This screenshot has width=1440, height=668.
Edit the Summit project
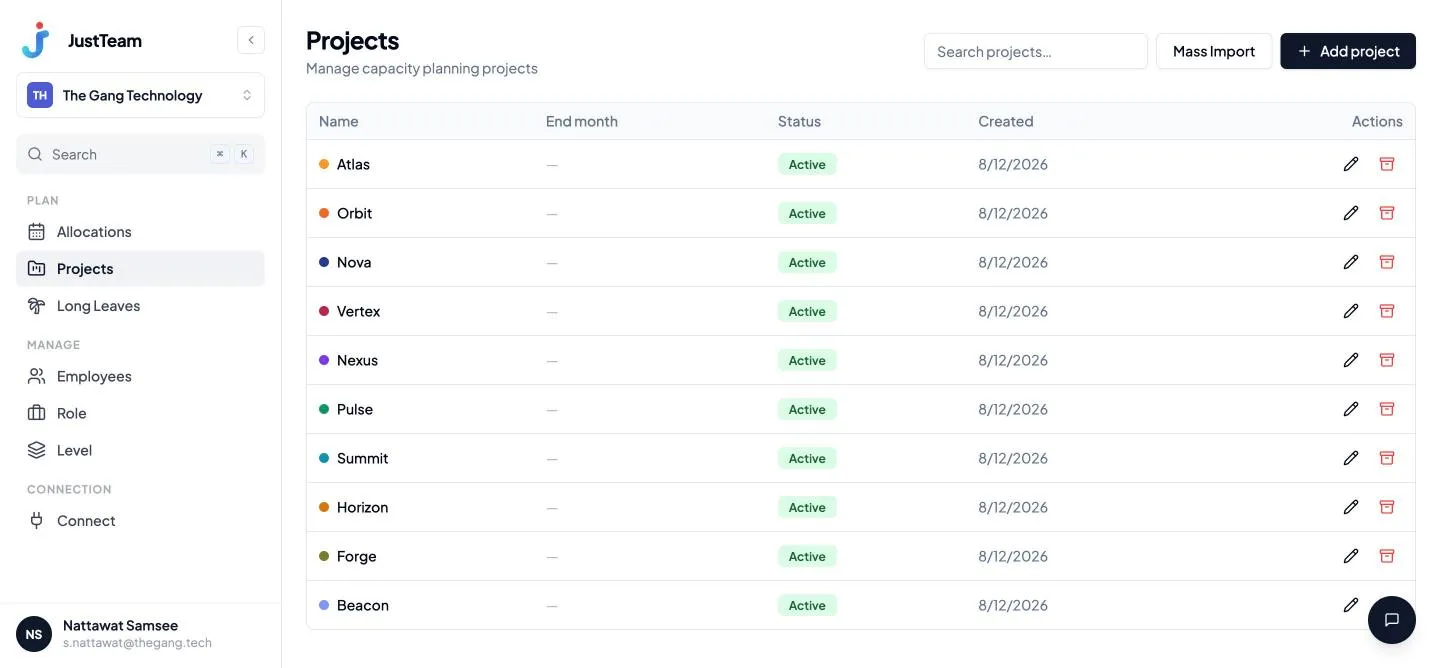point(1351,458)
